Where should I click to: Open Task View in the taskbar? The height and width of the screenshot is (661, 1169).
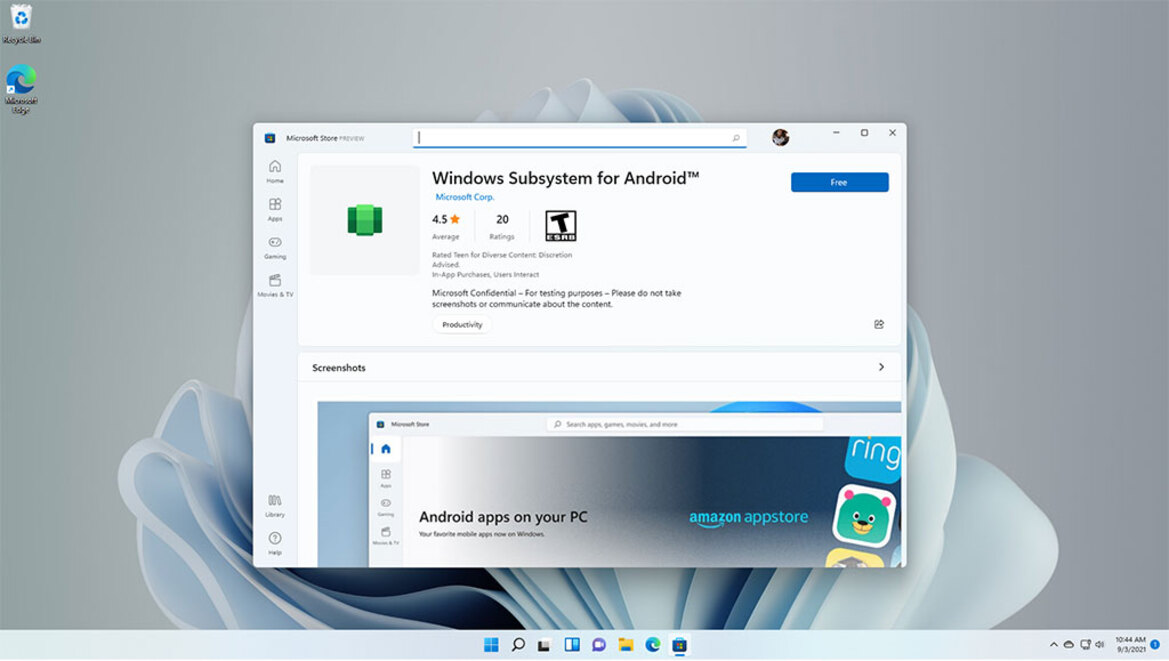[x=544, y=645]
